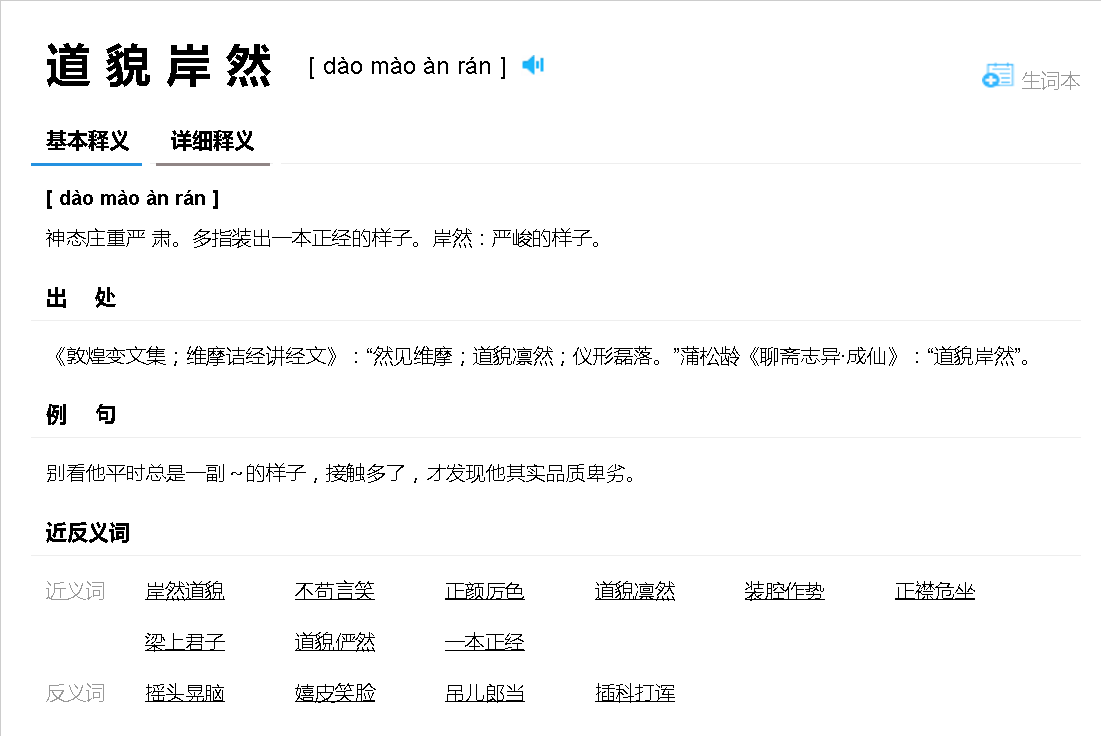The height and width of the screenshot is (736, 1101).
Task: Open the synonym 不苟言笑
Action: coord(334,590)
